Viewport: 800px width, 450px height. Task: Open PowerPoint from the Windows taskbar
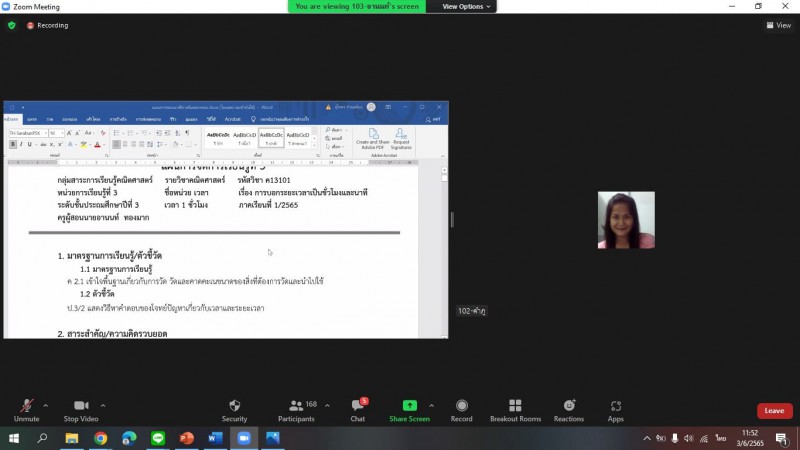tap(187, 438)
